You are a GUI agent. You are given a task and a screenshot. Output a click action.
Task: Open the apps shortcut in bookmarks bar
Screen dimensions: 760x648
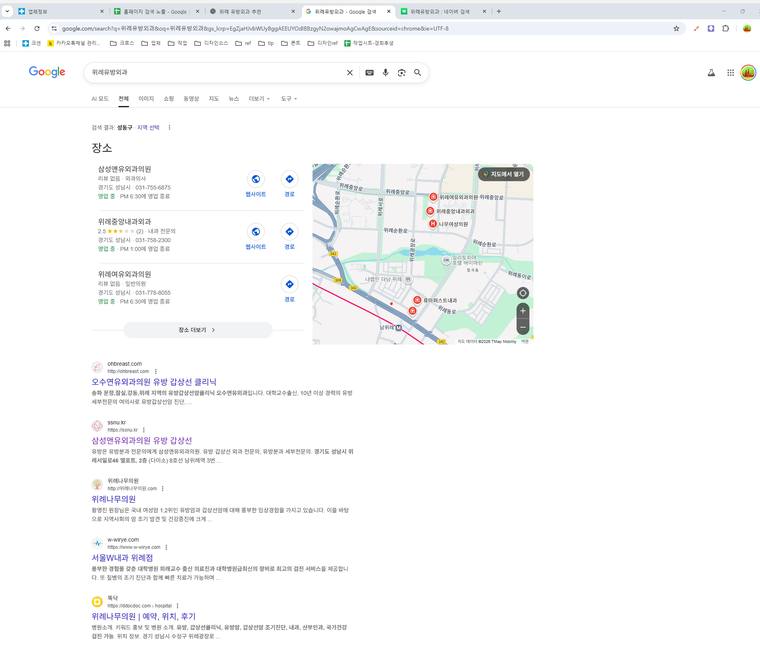[7, 43]
